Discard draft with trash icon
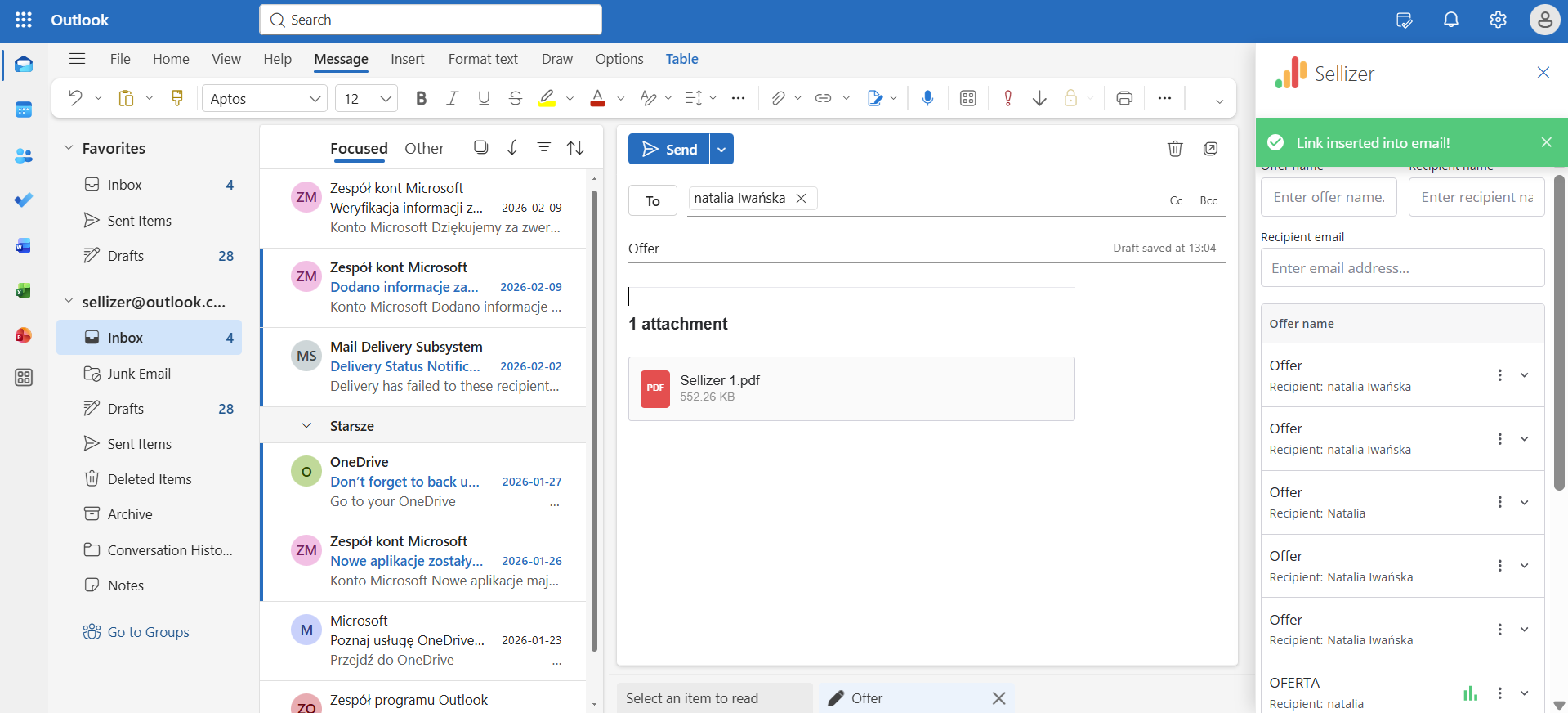Screen dimensions: 1568x713 point(1175,148)
